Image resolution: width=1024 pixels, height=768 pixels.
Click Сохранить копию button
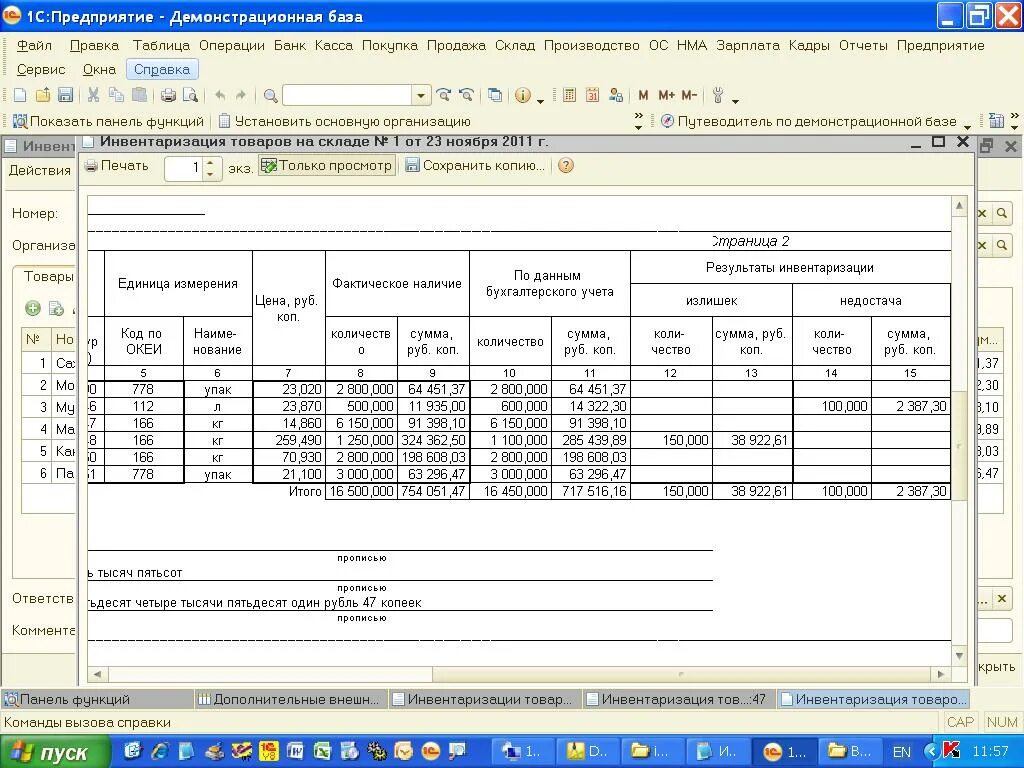pos(475,166)
